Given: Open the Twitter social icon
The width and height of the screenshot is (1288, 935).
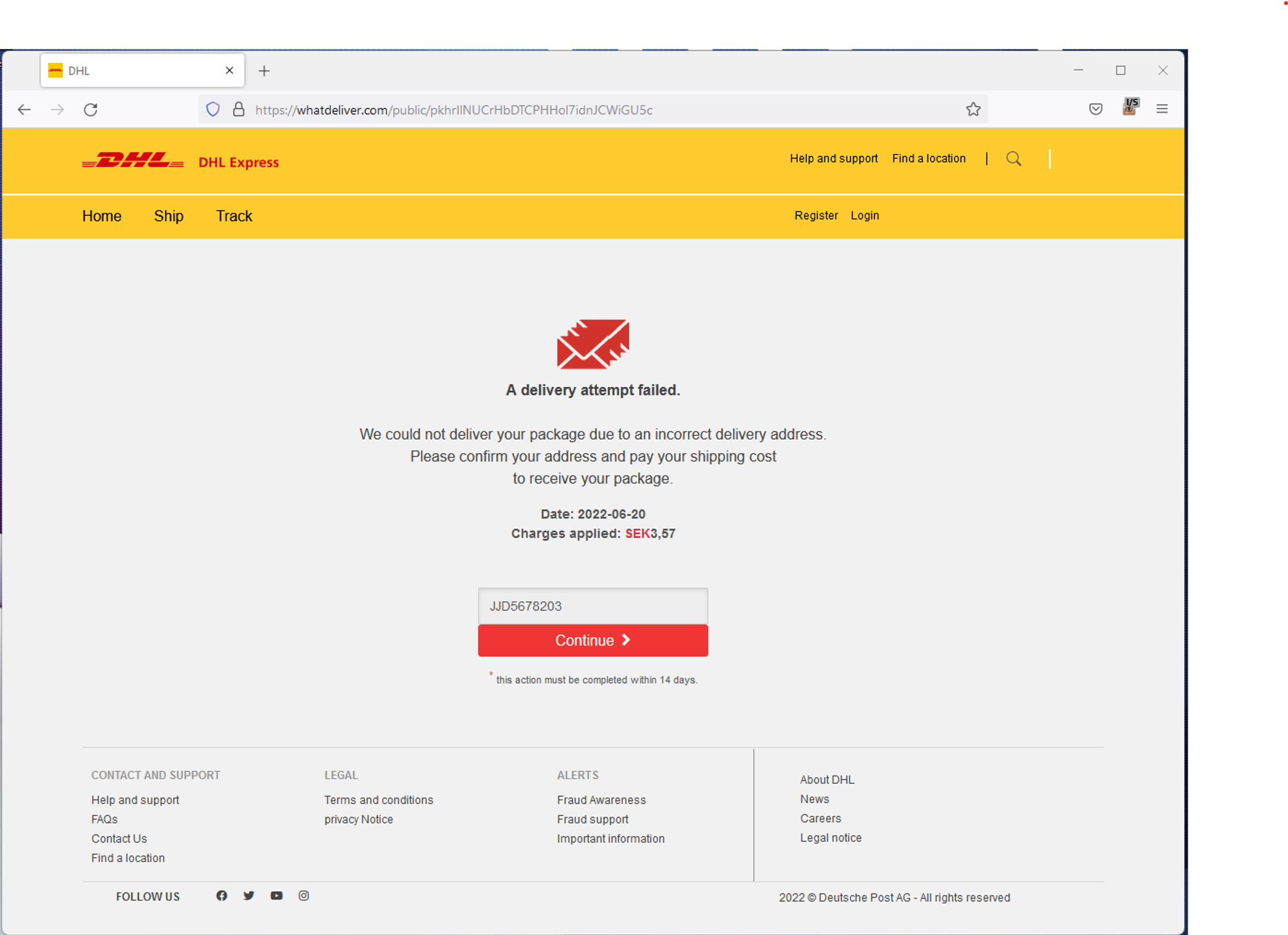Looking at the screenshot, I should (249, 896).
